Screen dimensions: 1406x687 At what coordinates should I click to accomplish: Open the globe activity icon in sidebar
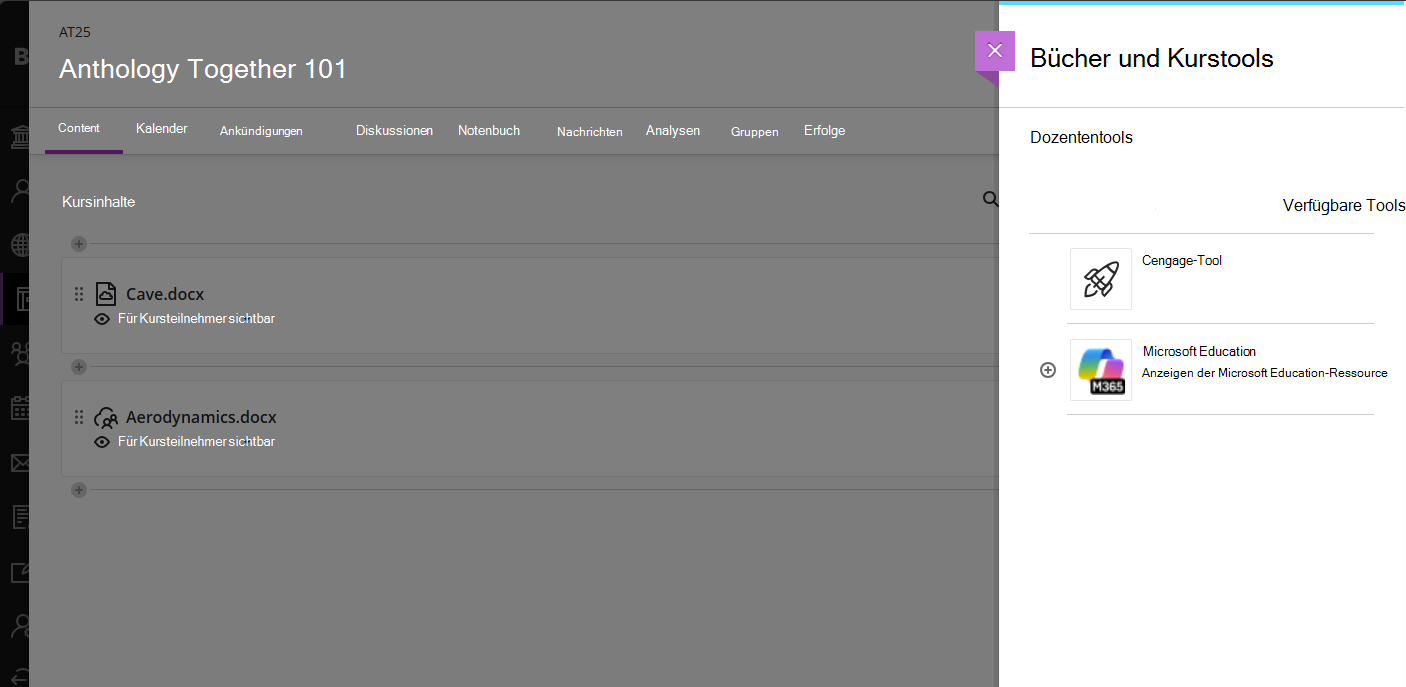pyautogui.click(x=20, y=245)
